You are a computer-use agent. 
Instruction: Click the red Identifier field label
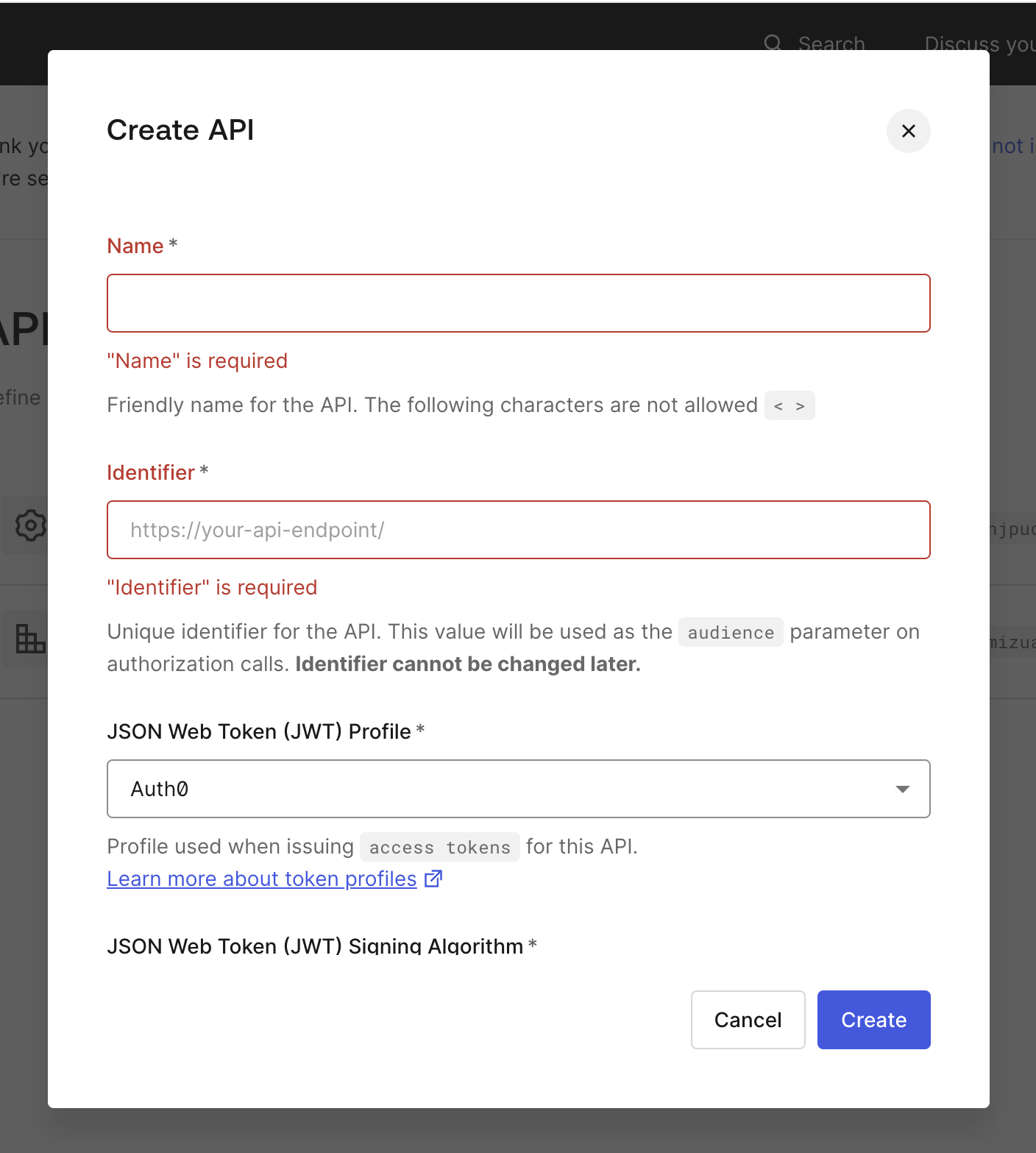[x=151, y=472]
